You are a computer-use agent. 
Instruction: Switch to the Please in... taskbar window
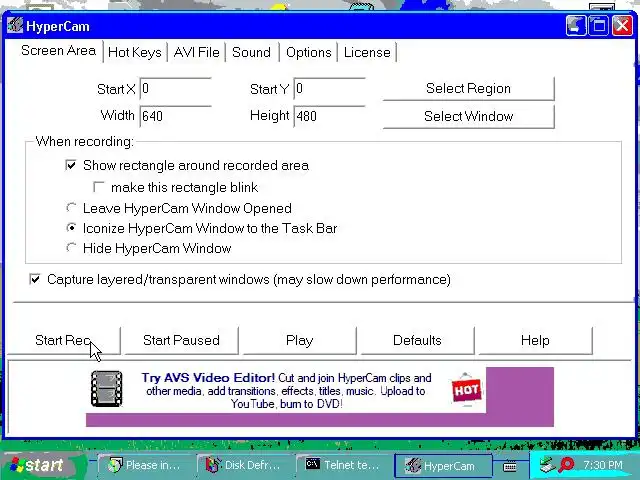coord(145,465)
